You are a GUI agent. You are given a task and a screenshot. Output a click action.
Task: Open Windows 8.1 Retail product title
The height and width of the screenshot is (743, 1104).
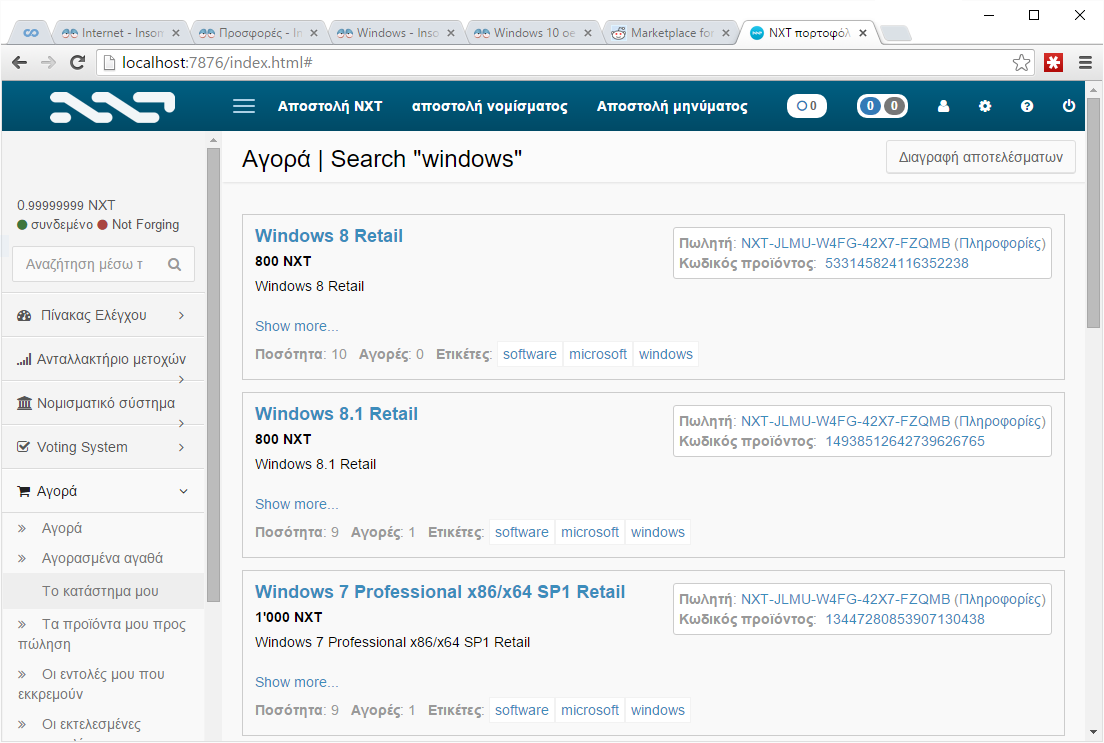click(337, 414)
